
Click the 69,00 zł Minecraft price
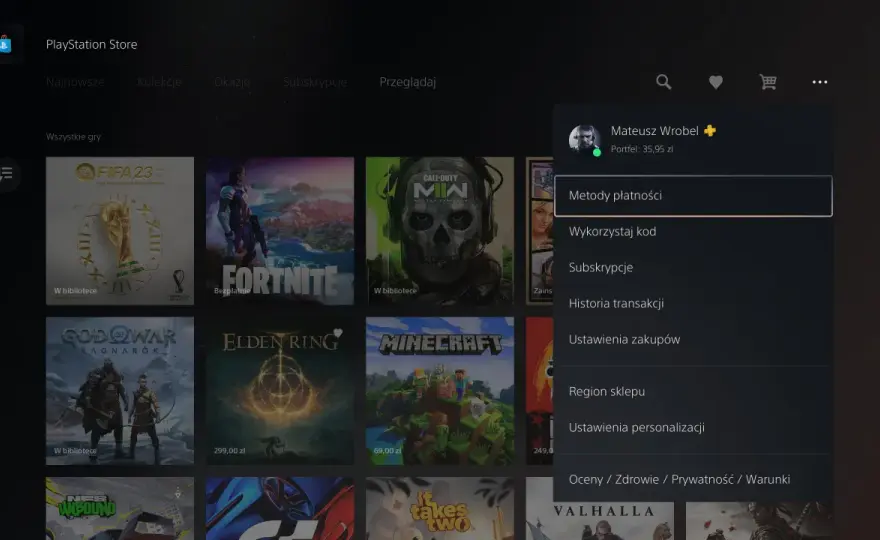click(x=388, y=451)
